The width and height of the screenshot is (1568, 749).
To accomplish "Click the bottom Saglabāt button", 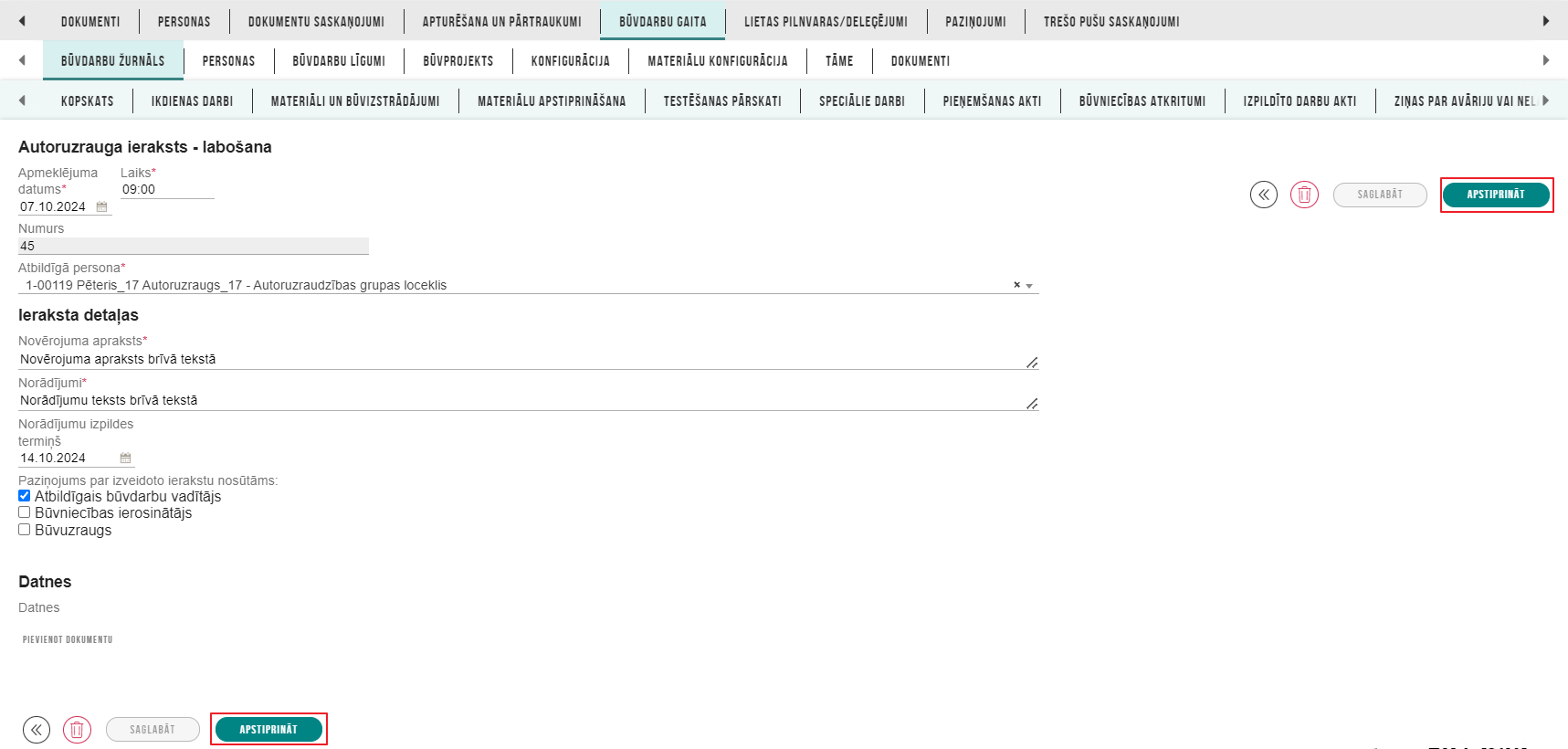I will click(x=153, y=730).
